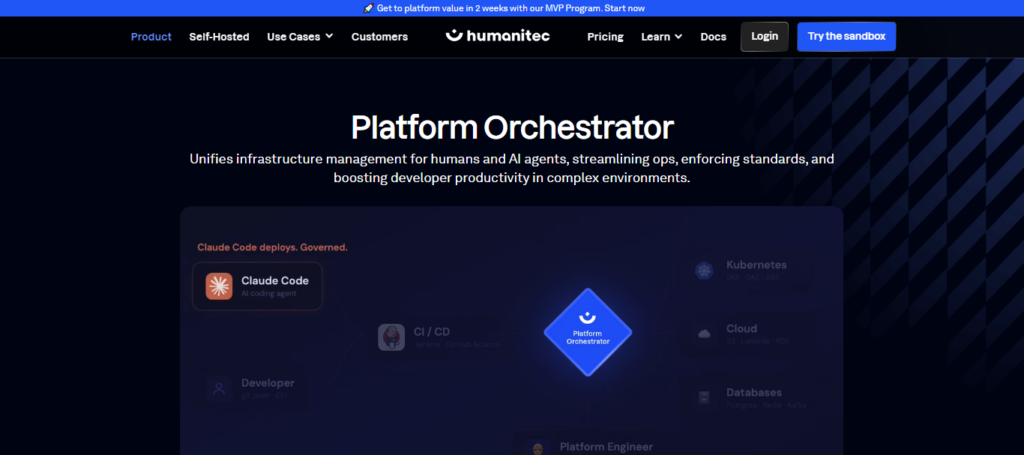1024x455 pixels.
Task: Click the Platform Engineer avatar icon
Action: point(537,449)
